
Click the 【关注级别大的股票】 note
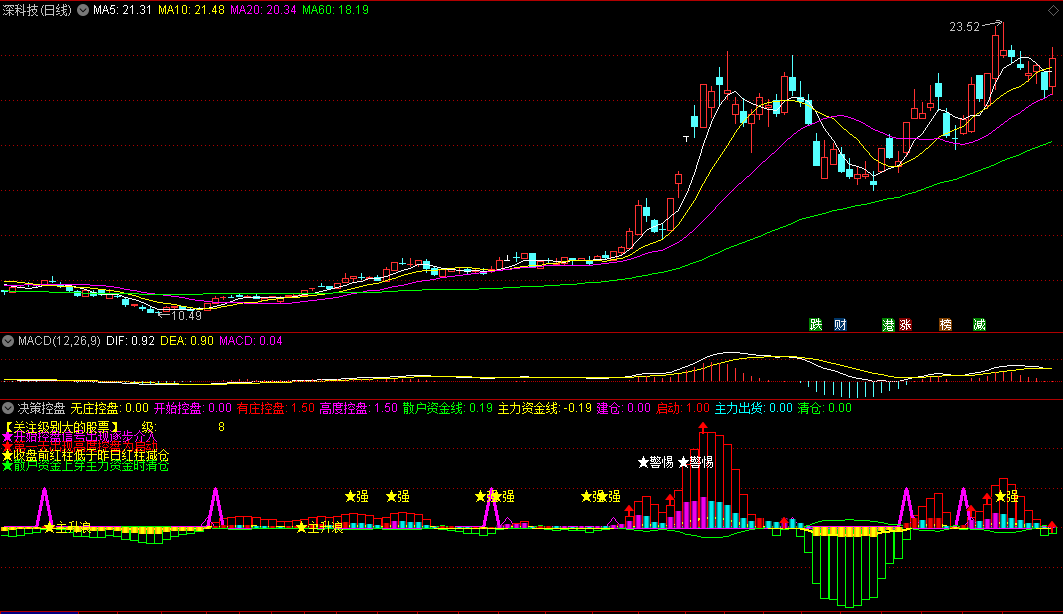coord(62,427)
